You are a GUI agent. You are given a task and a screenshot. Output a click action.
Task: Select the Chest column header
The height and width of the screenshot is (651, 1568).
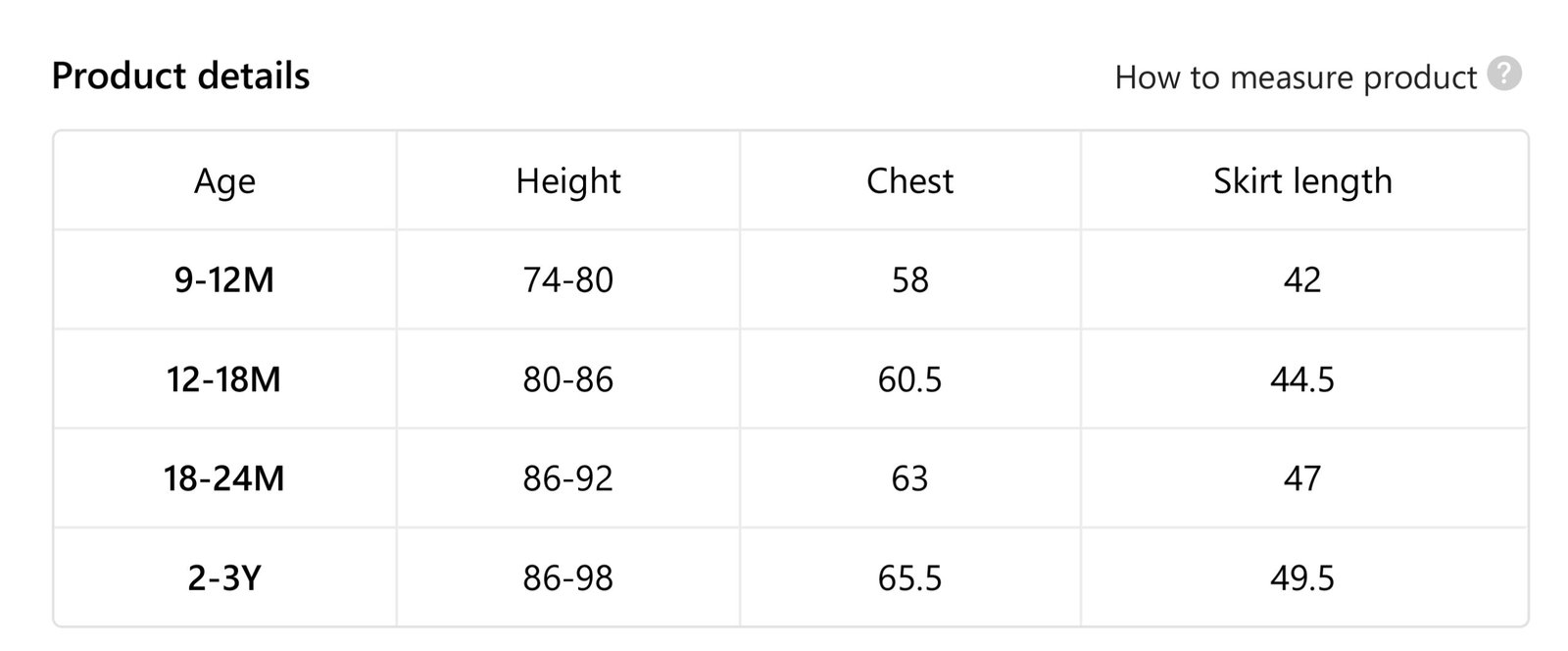pos(909,181)
